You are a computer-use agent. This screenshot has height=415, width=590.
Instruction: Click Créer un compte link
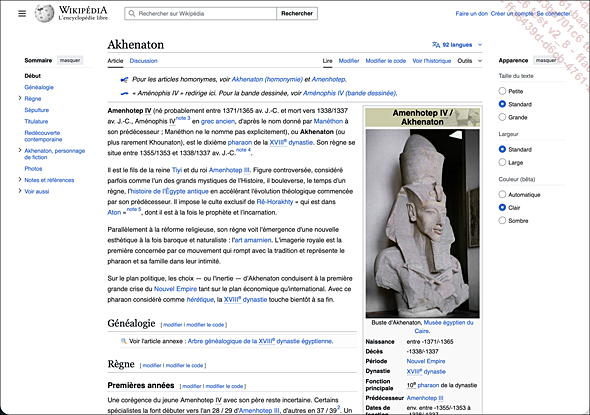click(512, 14)
